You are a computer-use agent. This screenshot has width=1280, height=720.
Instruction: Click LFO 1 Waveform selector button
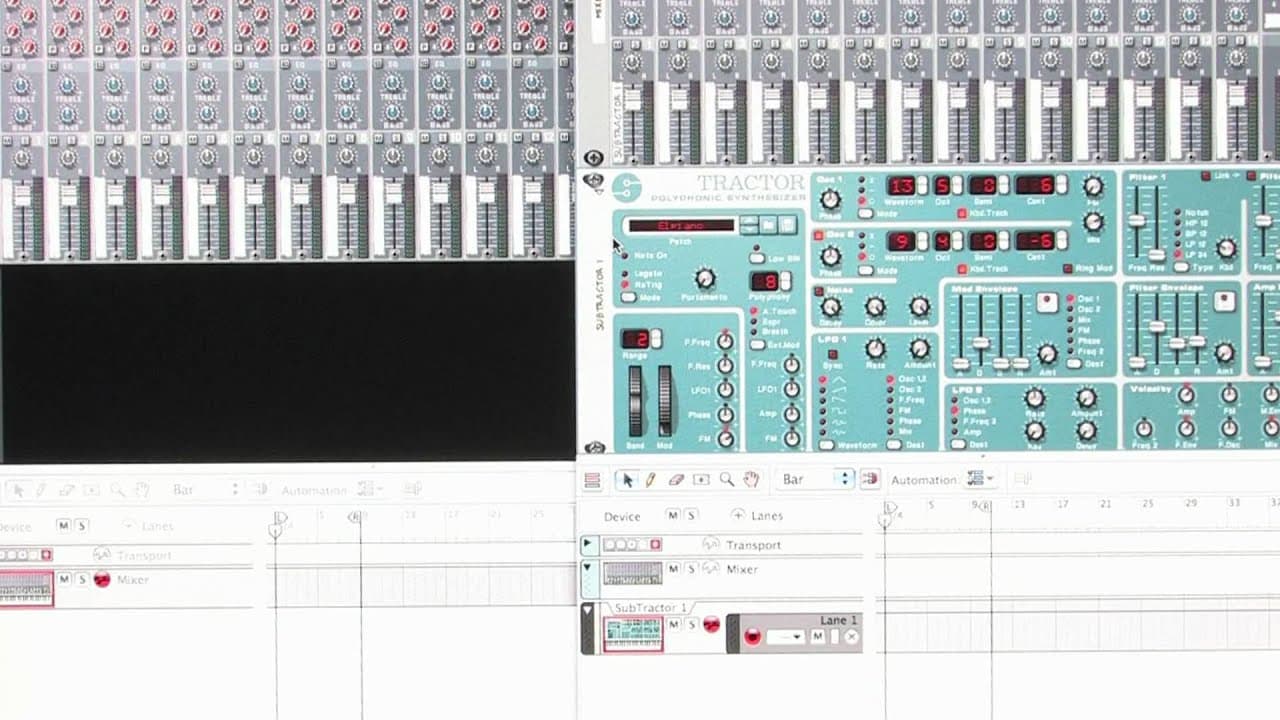pos(826,445)
